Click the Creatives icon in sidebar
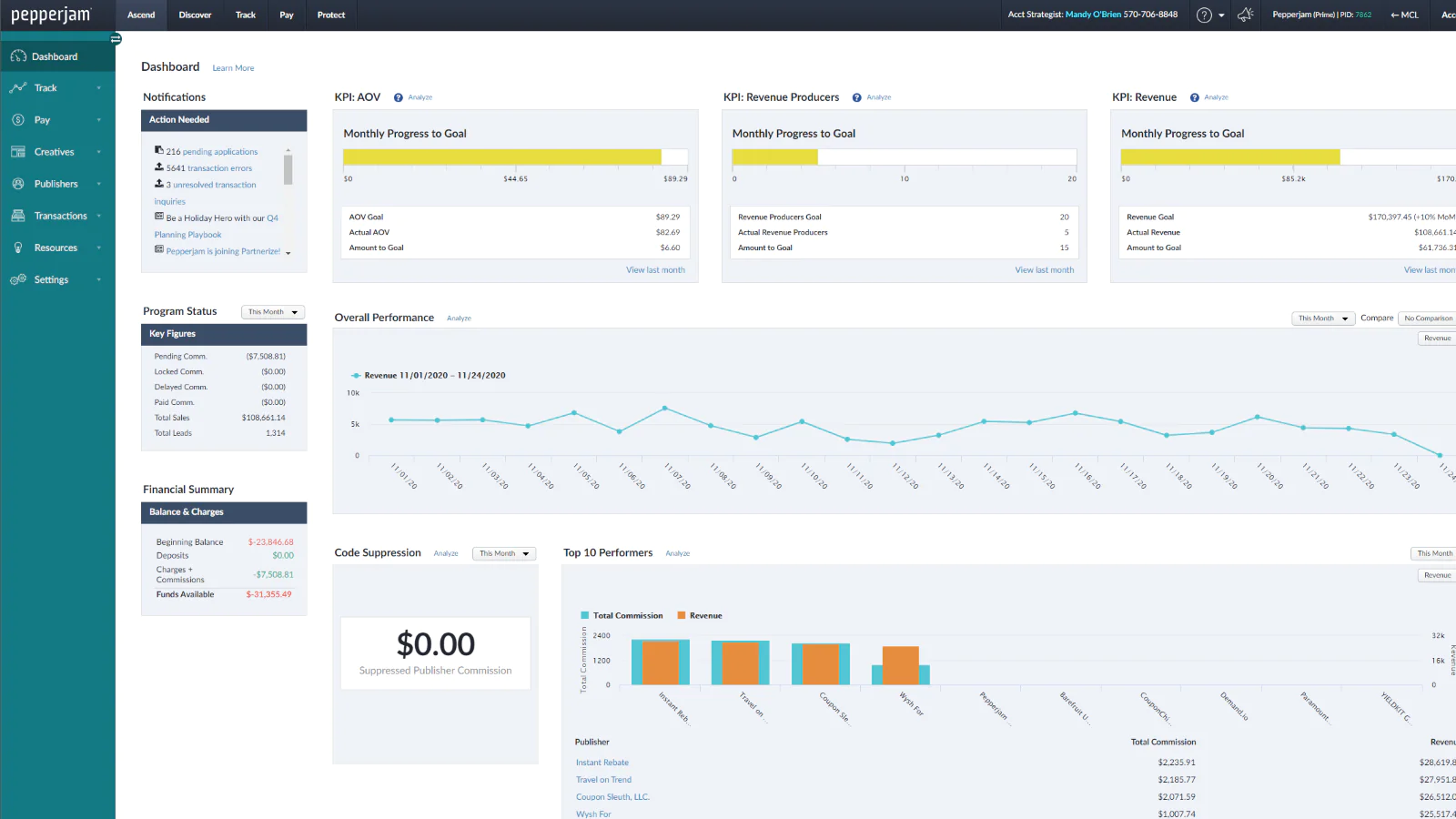 point(18,152)
